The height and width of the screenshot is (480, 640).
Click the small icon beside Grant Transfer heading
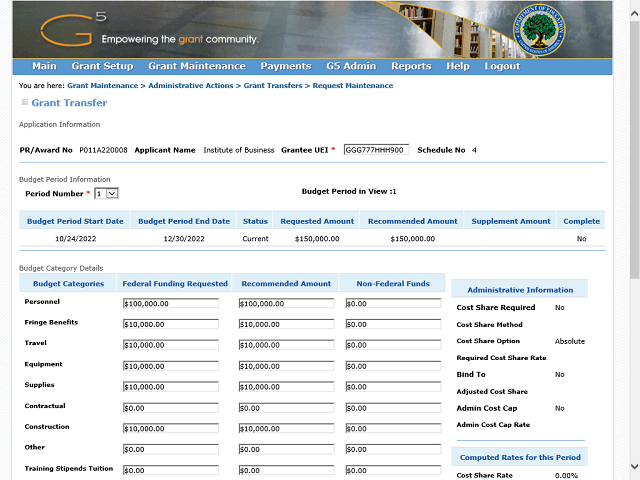coord(25,103)
